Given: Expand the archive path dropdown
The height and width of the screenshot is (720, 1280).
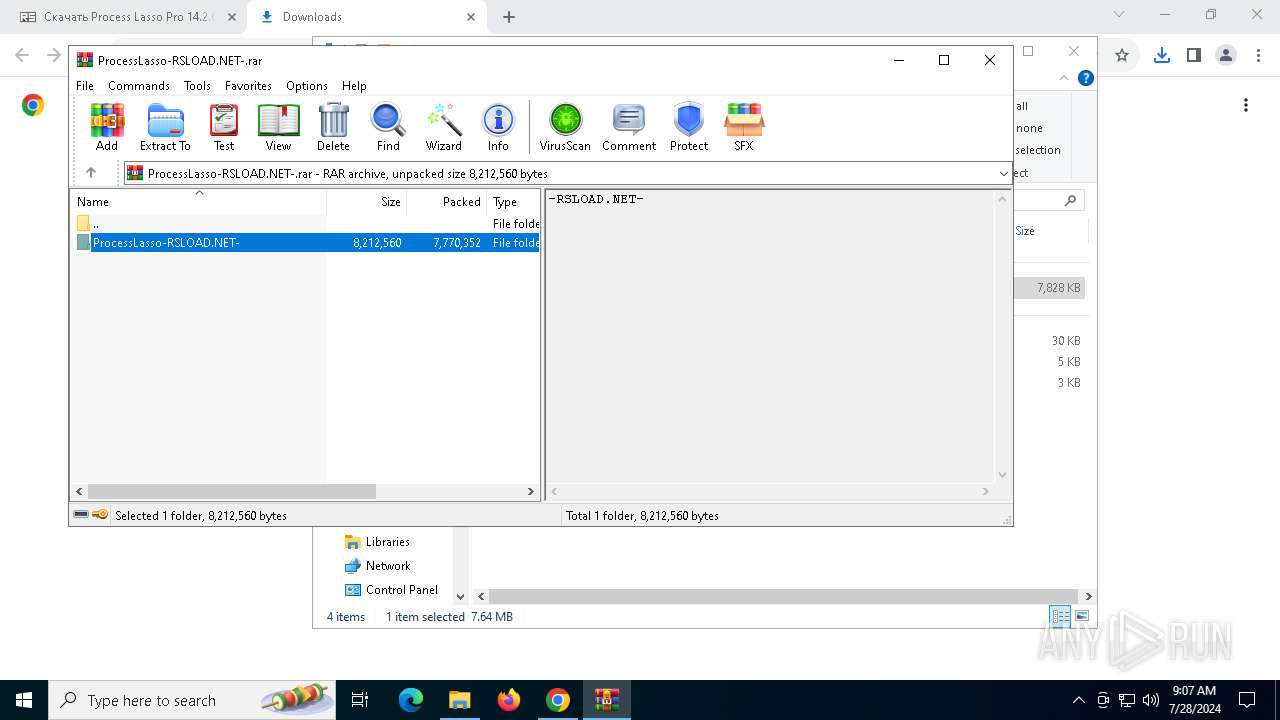Looking at the screenshot, I should 1004,174.
